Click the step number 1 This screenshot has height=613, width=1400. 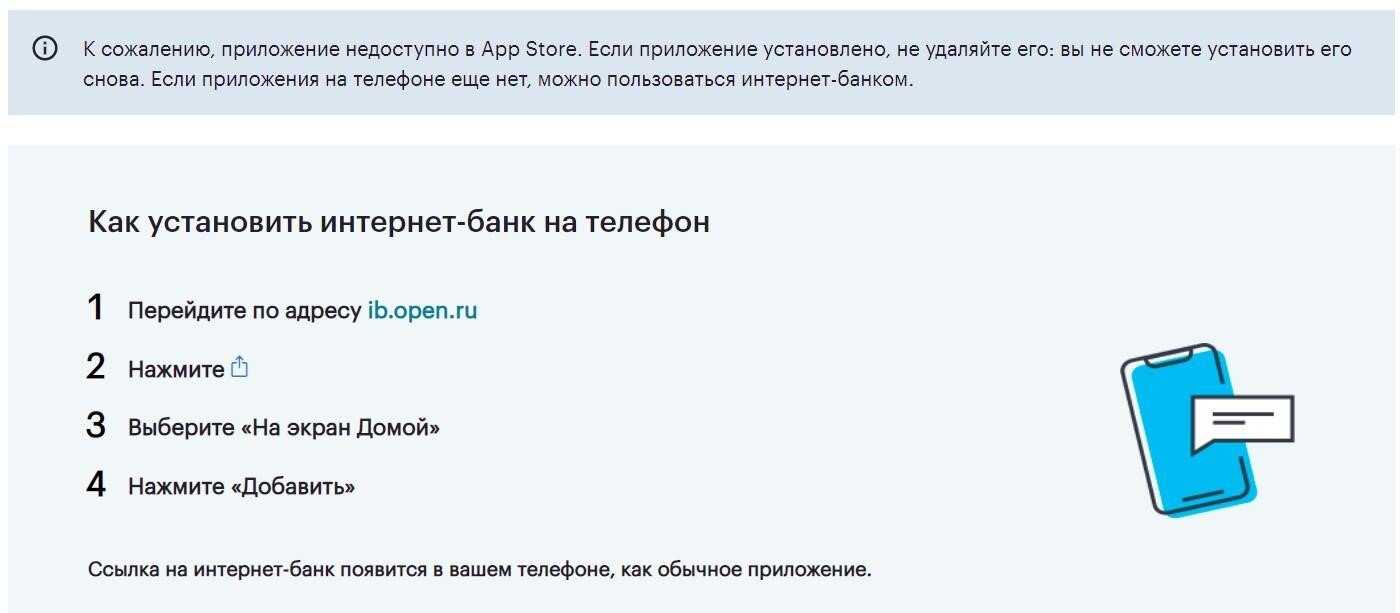click(96, 308)
